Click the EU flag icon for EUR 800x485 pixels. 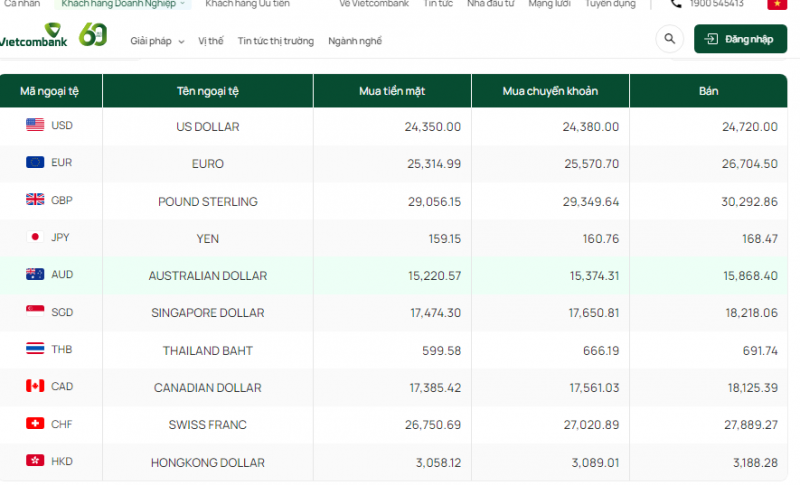click(35, 162)
